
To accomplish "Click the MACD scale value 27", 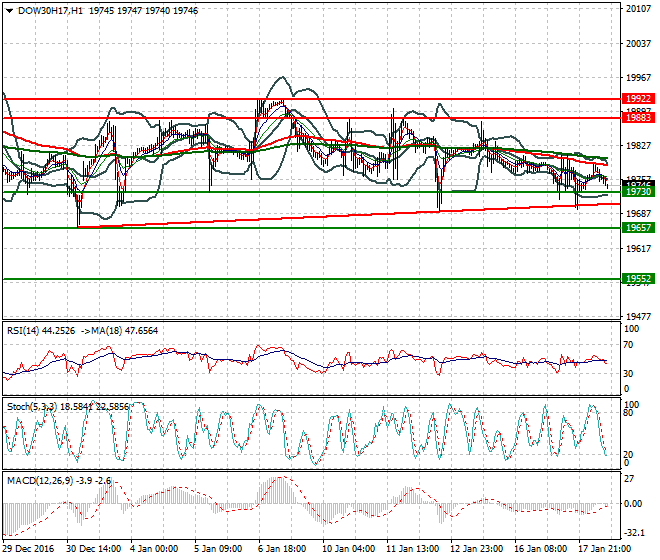I will [x=629, y=479].
